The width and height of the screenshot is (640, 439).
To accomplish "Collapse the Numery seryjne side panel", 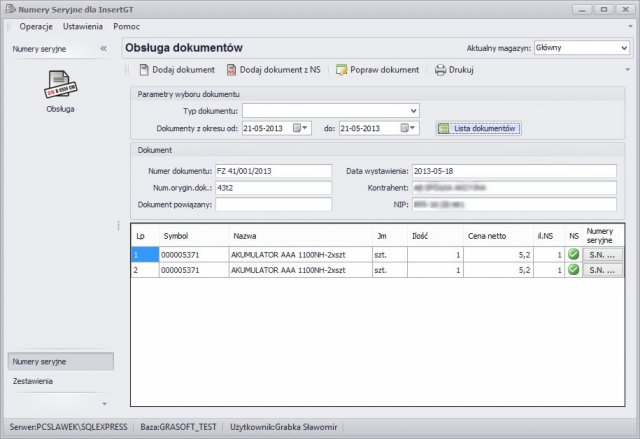I will (x=104, y=49).
